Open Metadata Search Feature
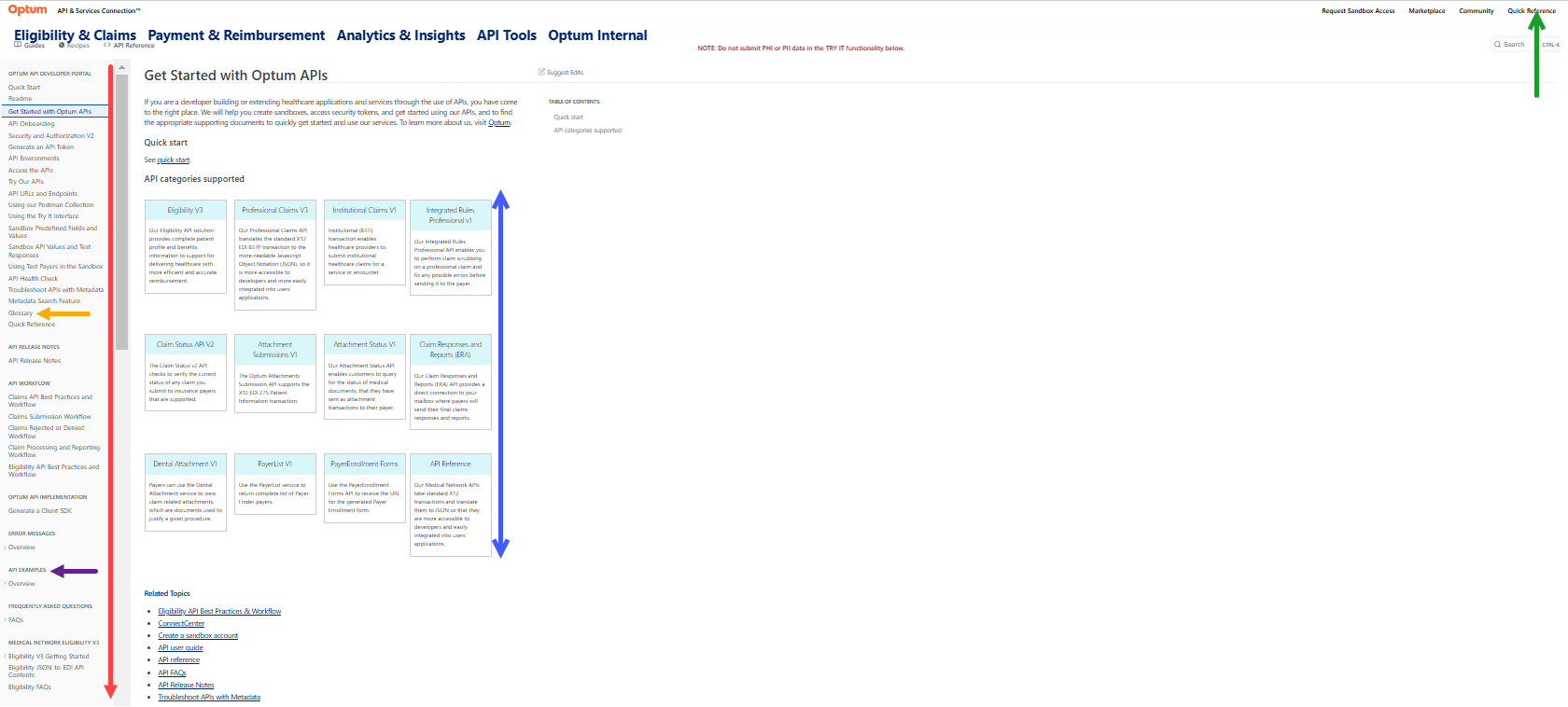 (44, 301)
